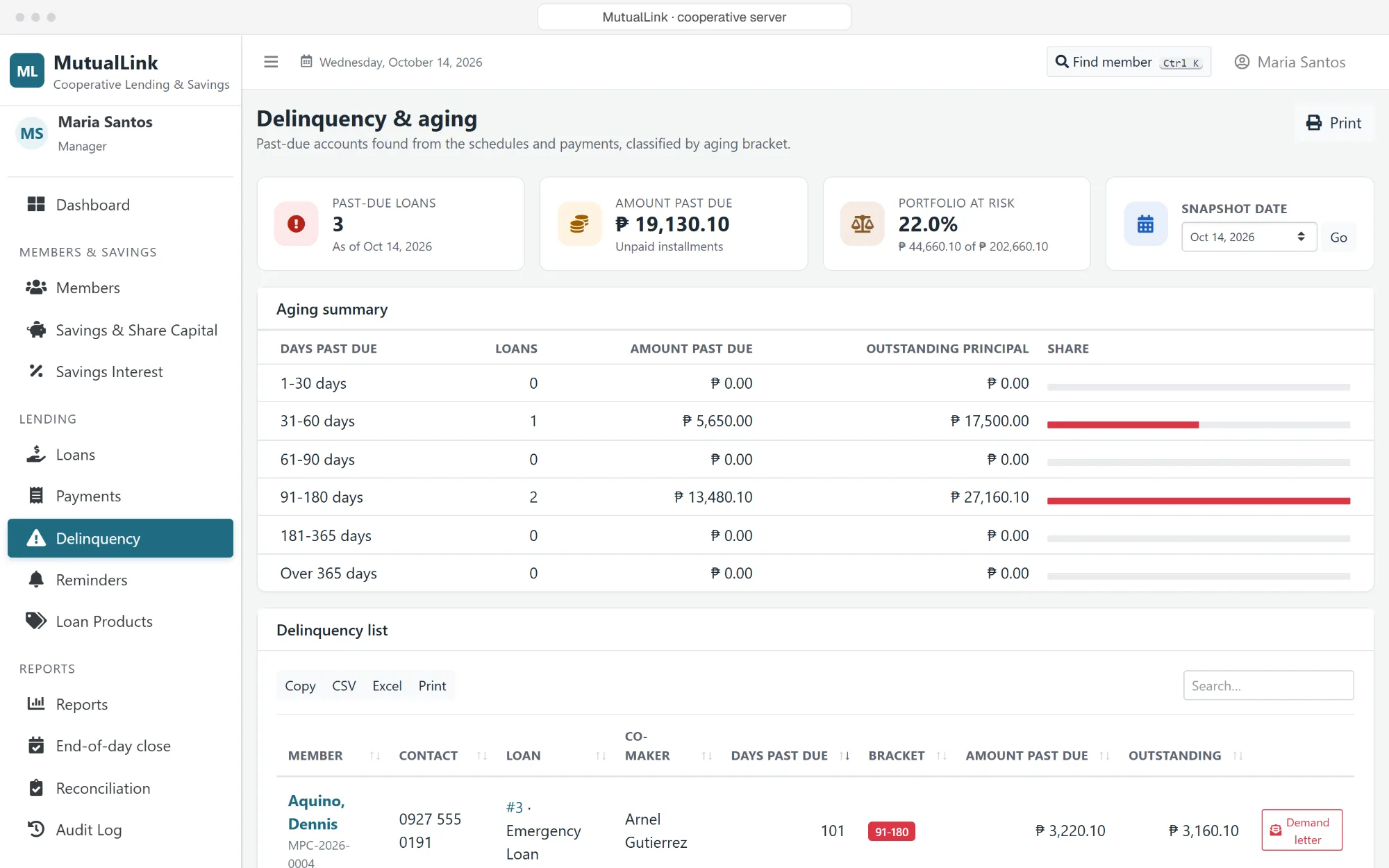
Task: Copy the delinquency list
Action: pyautogui.click(x=300, y=685)
